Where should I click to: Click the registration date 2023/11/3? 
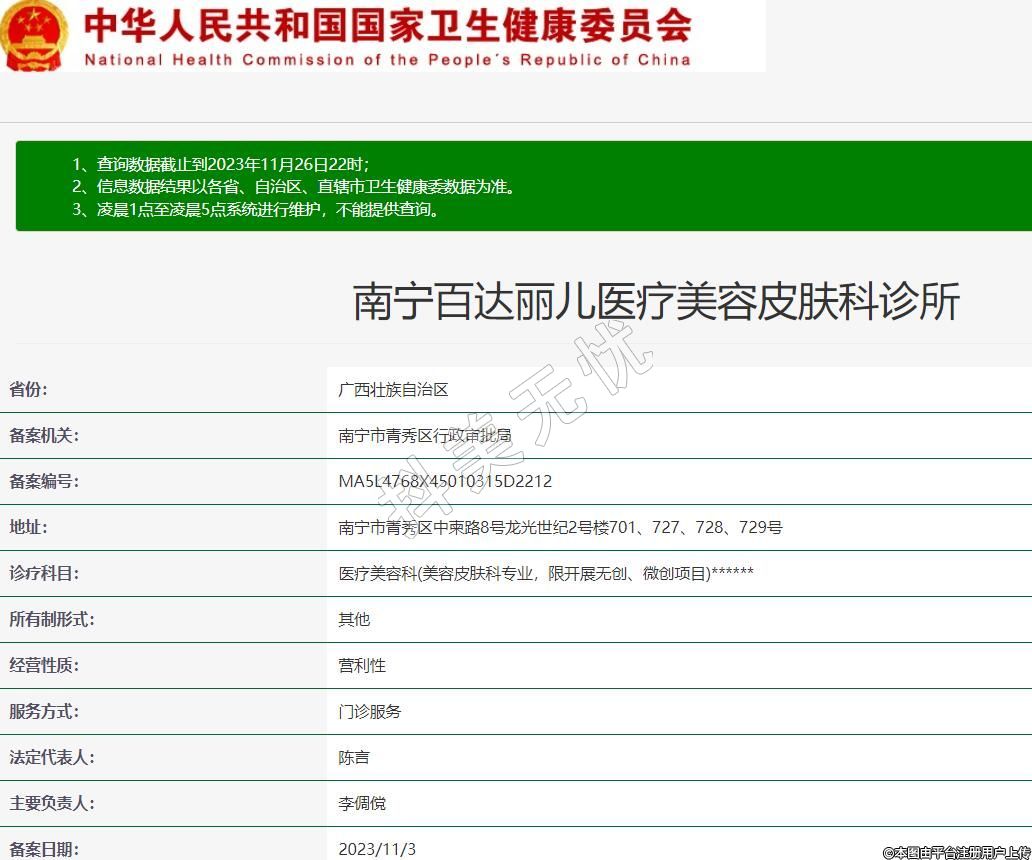click(377, 849)
